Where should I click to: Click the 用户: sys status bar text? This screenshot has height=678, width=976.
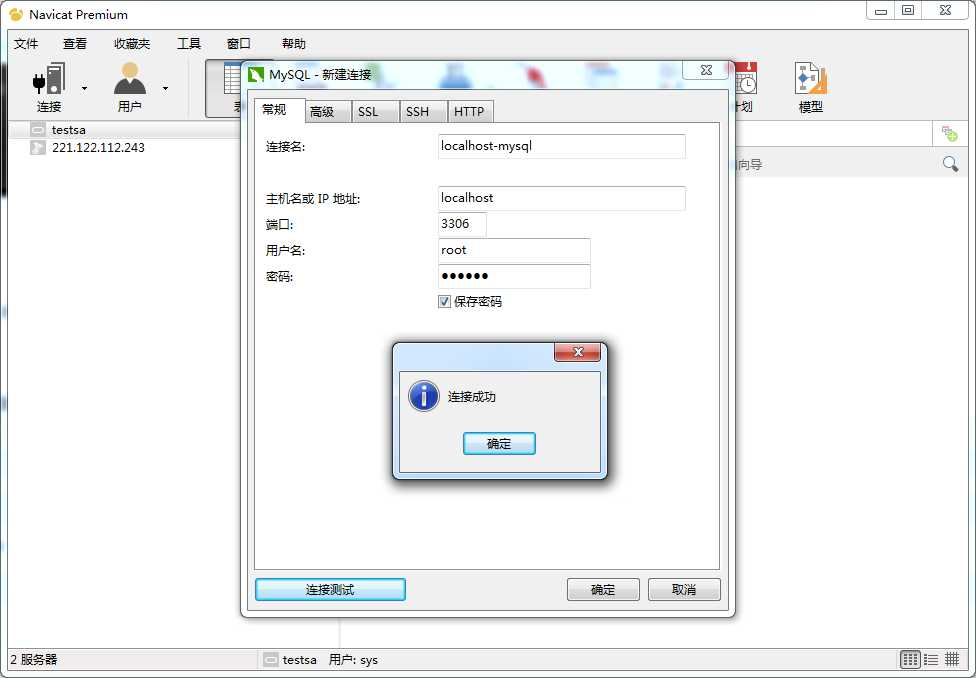(353, 659)
